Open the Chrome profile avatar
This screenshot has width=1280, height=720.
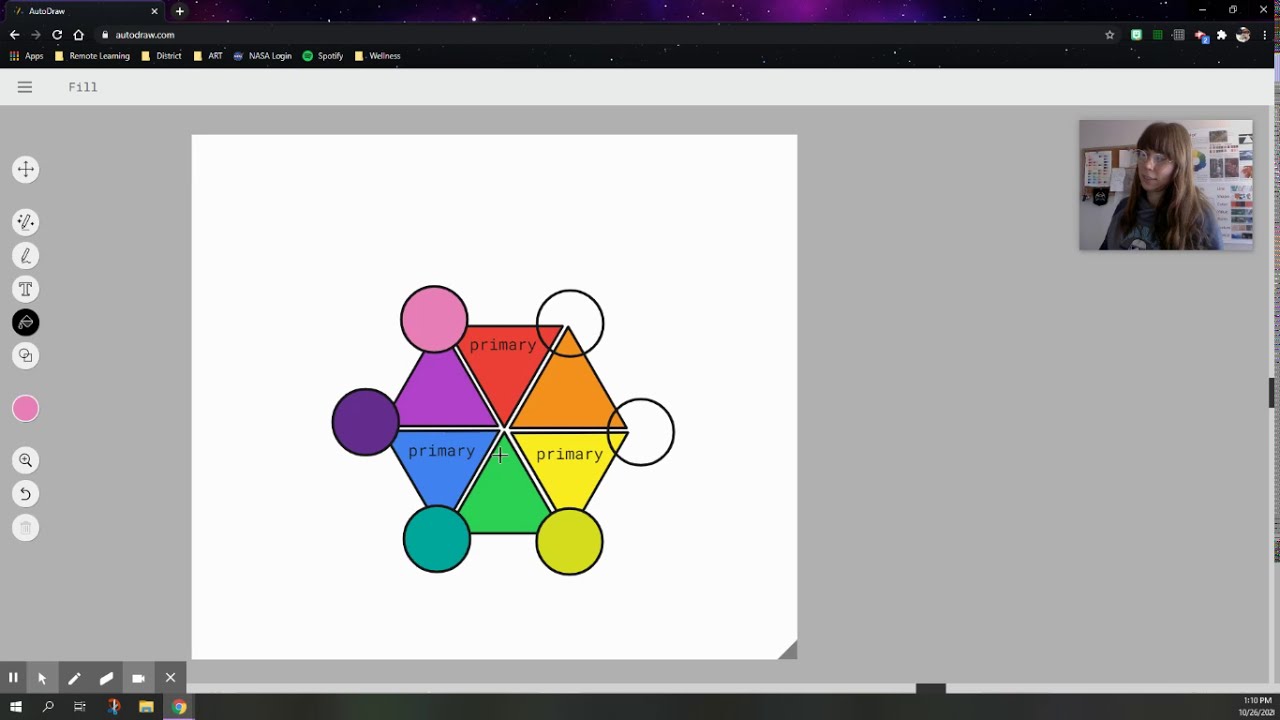pos(1243,34)
